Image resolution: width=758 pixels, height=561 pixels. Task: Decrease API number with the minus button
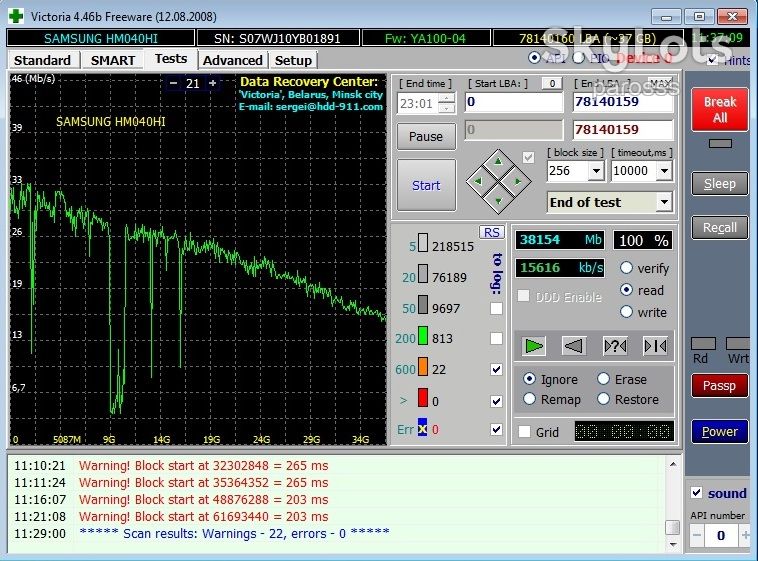click(697, 535)
